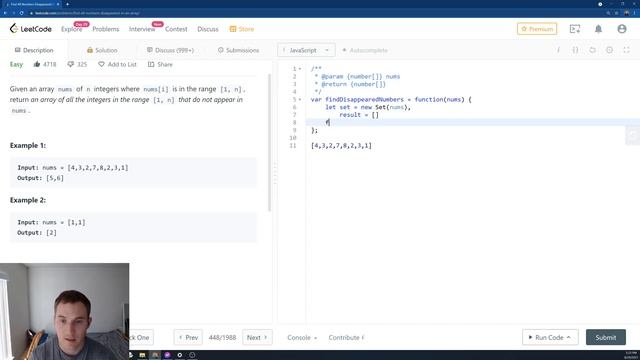The image size is (640, 360).
Task: Enter fullscreen editor mode
Action: (x=626, y=50)
